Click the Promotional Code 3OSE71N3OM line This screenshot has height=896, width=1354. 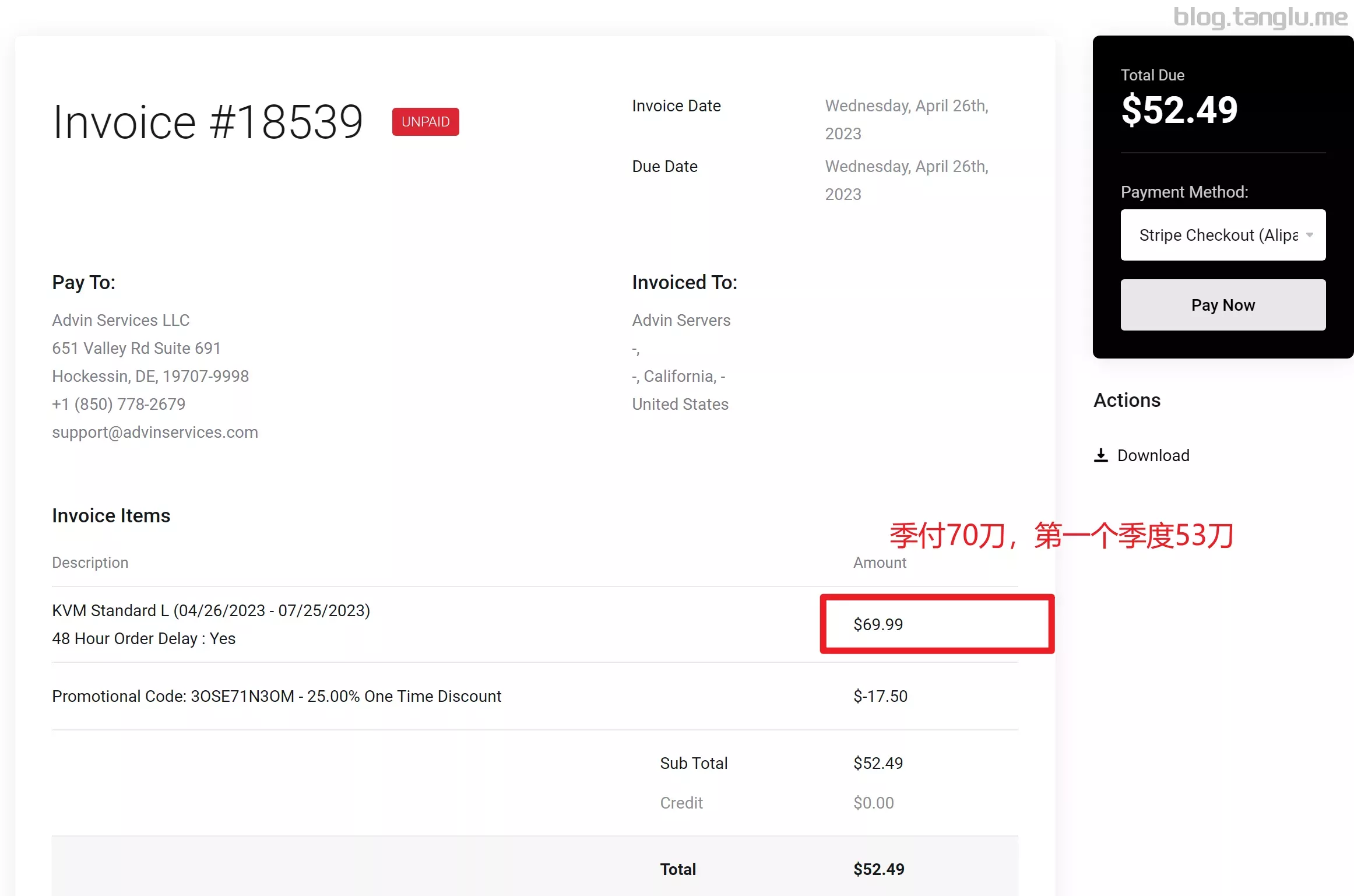pos(276,696)
